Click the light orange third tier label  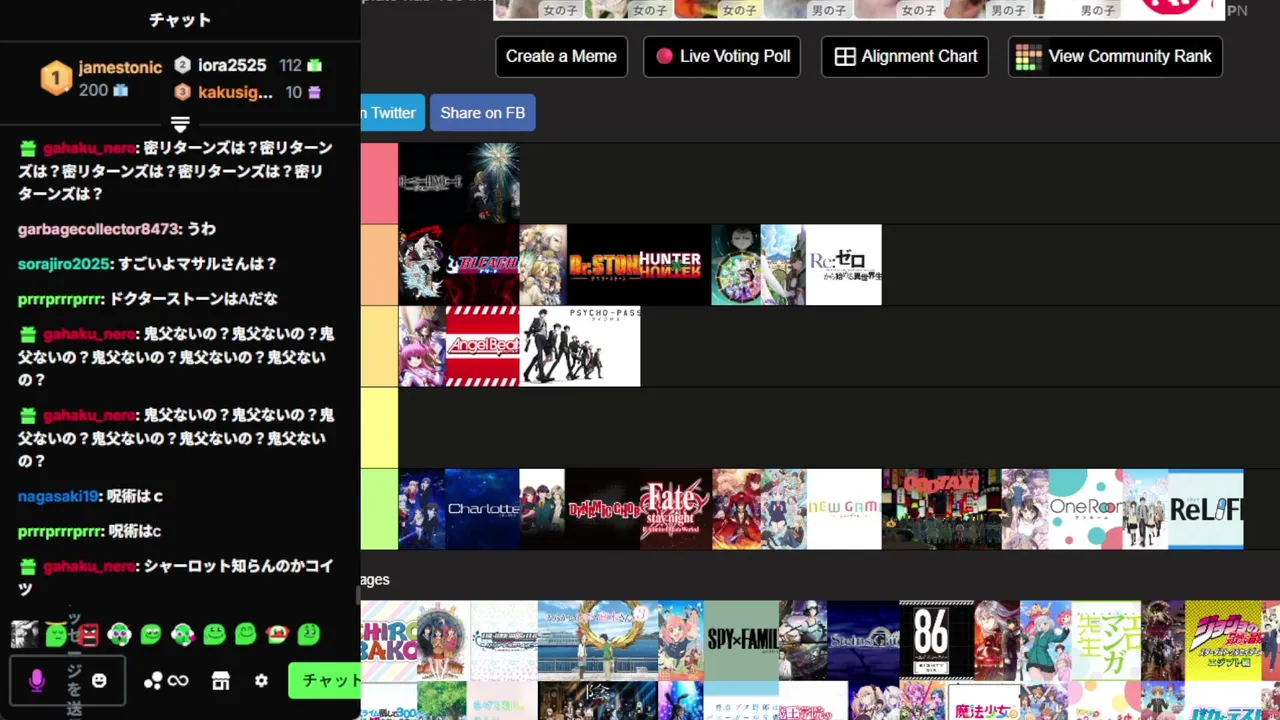(379, 346)
